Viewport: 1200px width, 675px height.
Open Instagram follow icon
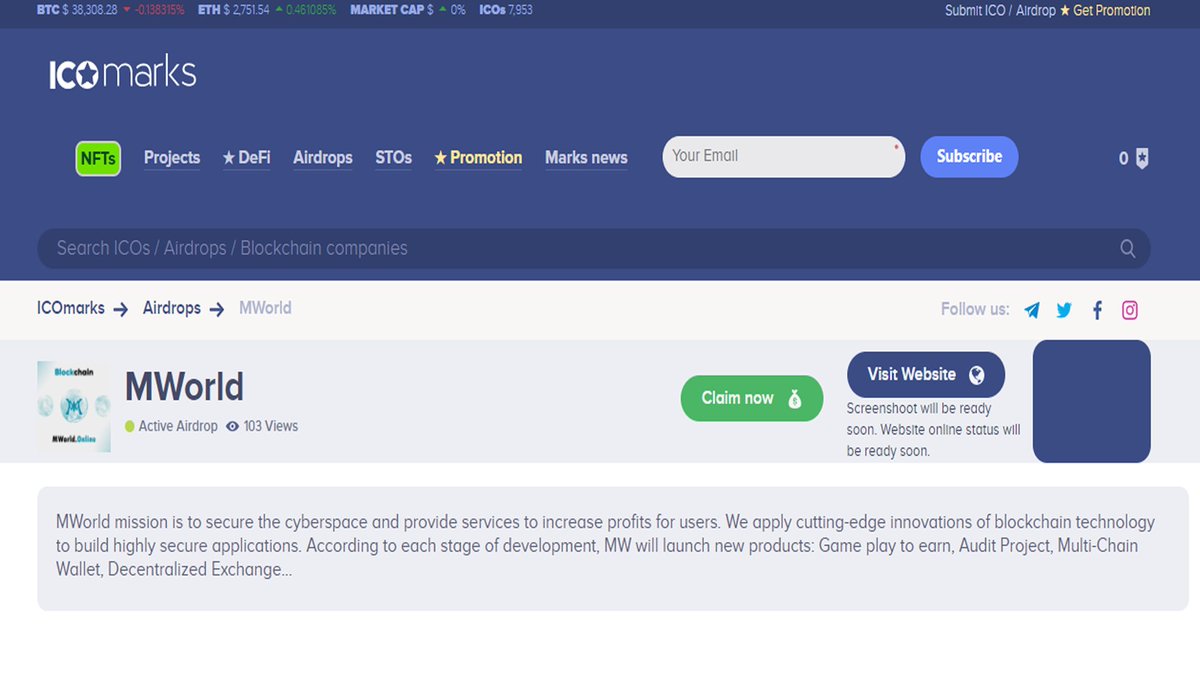pyautogui.click(x=1130, y=310)
